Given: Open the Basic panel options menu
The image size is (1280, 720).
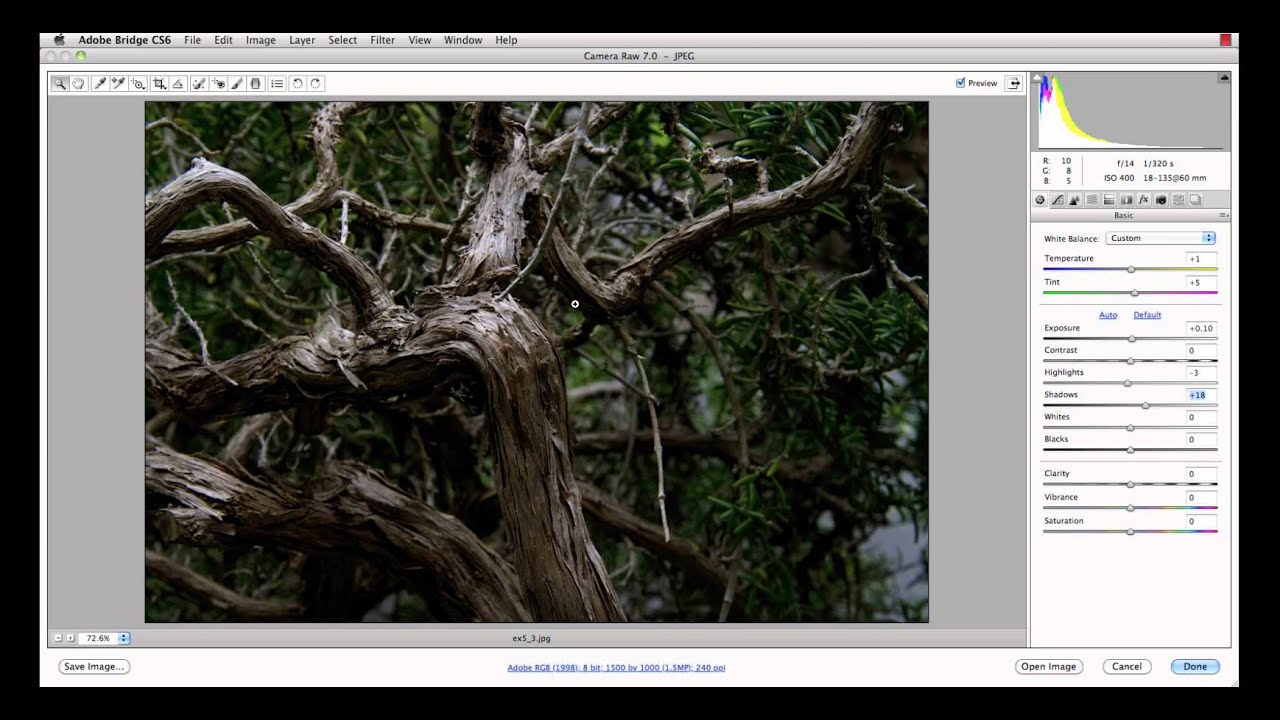Looking at the screenshot, I should point(1223,216).
